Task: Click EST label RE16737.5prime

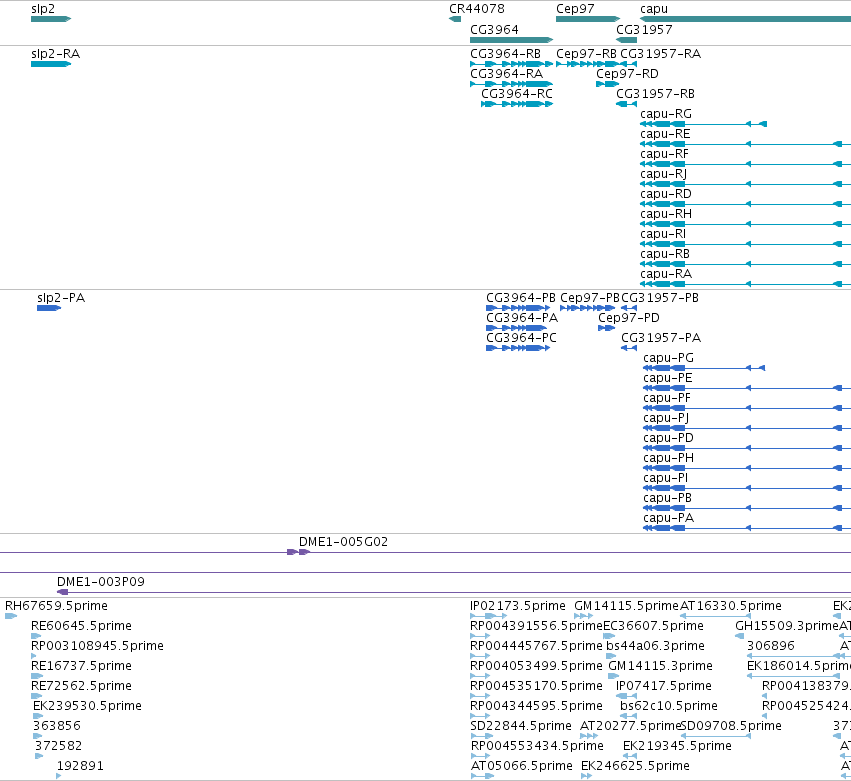Action: 81,666
